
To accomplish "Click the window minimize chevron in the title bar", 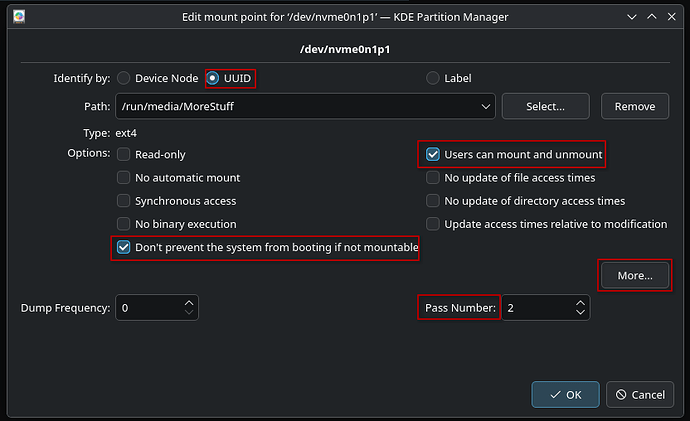I will click(631, 17).
